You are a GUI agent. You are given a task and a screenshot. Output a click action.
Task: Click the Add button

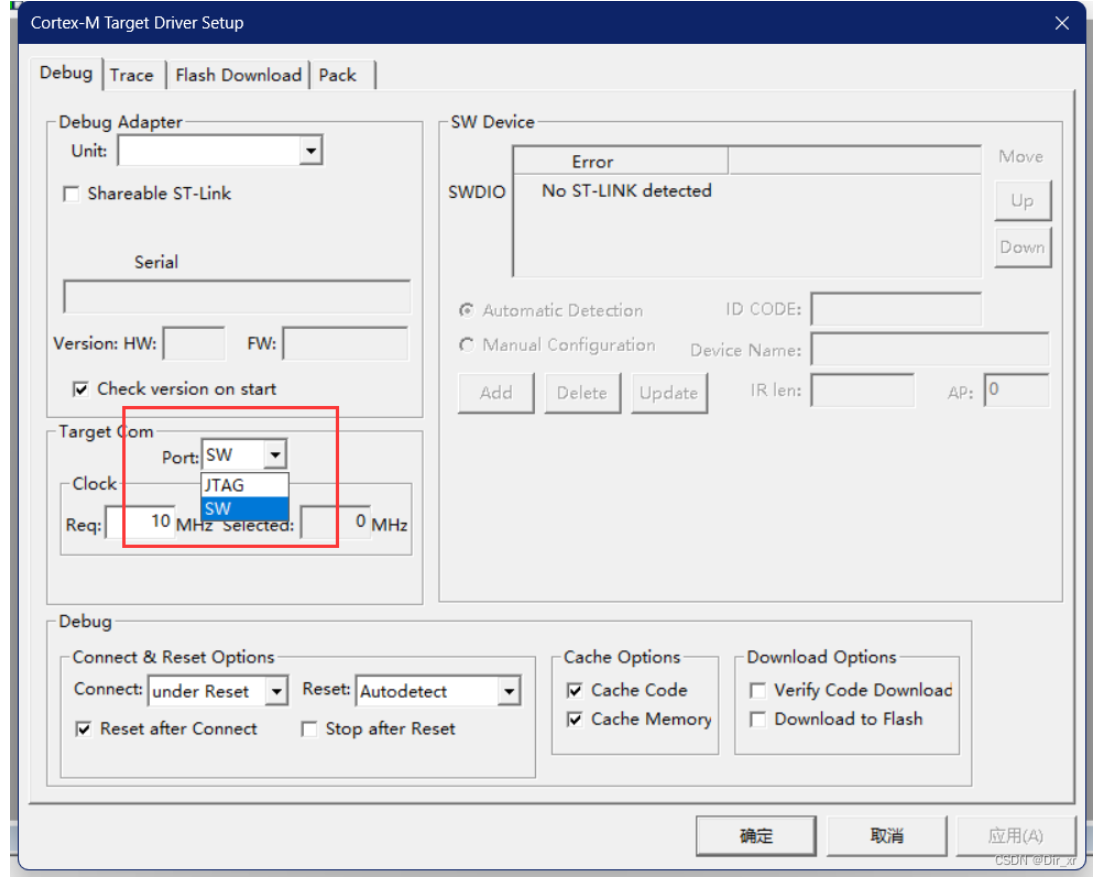[496, 393]
